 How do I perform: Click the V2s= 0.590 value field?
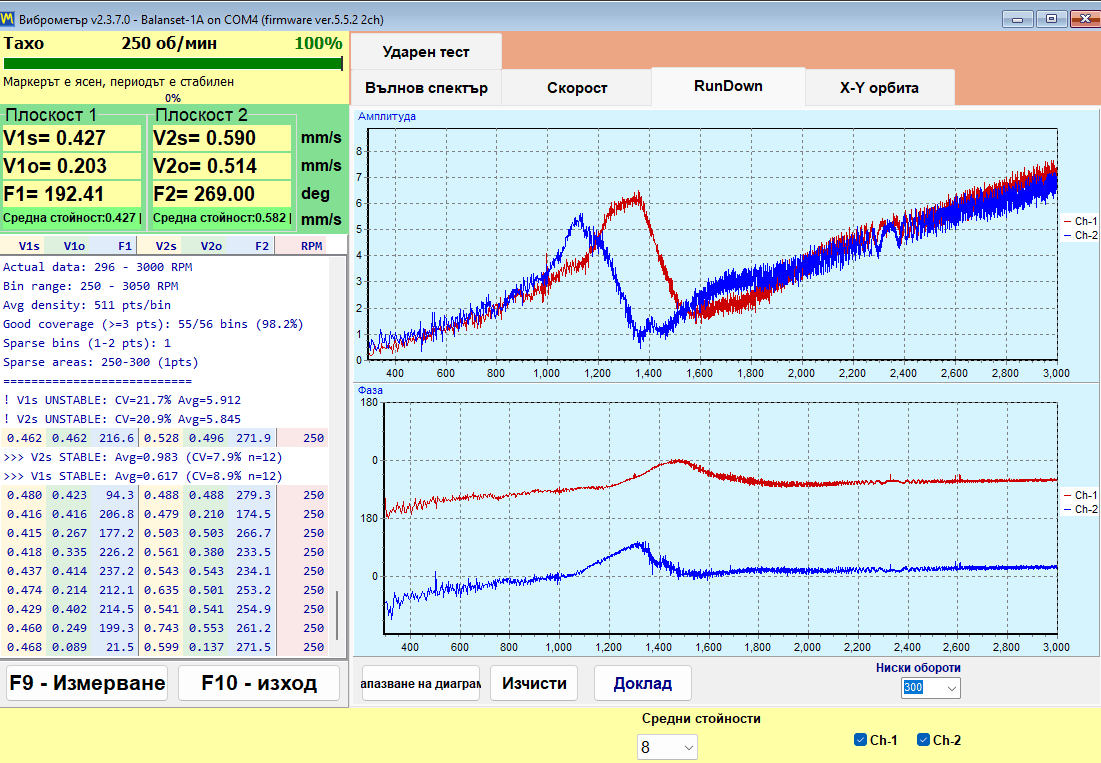pyautogui.click(x=221, y=138)
